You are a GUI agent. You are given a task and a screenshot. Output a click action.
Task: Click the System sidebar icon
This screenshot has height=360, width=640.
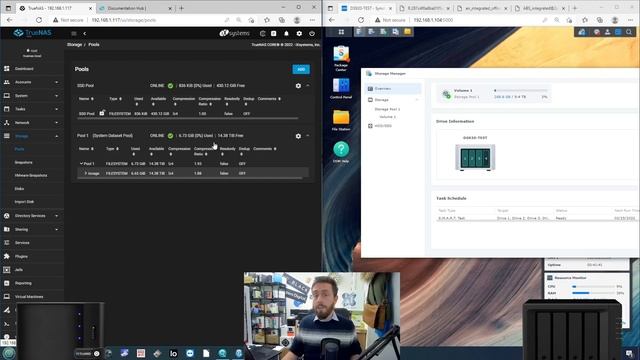click(x=7, y=96)
